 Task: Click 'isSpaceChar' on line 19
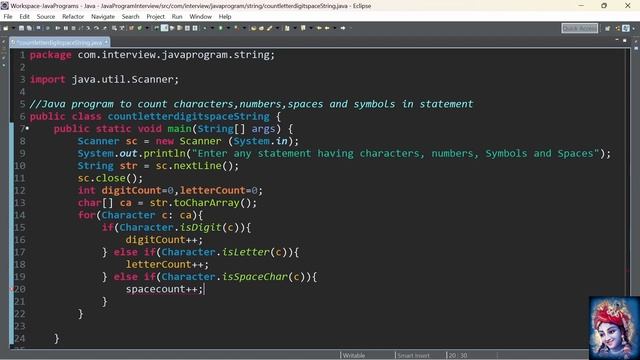[254, 277]
